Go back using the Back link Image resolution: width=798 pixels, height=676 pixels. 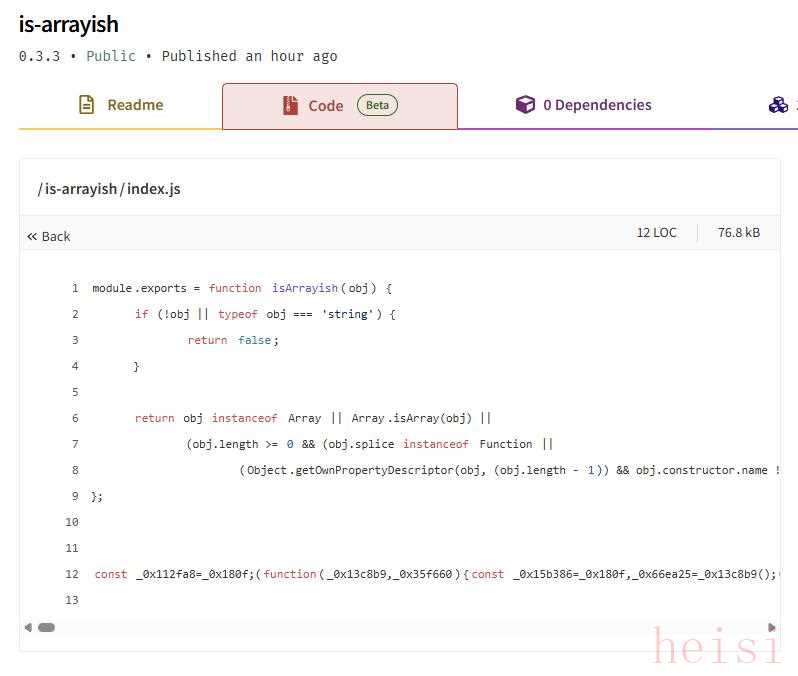point(55,237)
